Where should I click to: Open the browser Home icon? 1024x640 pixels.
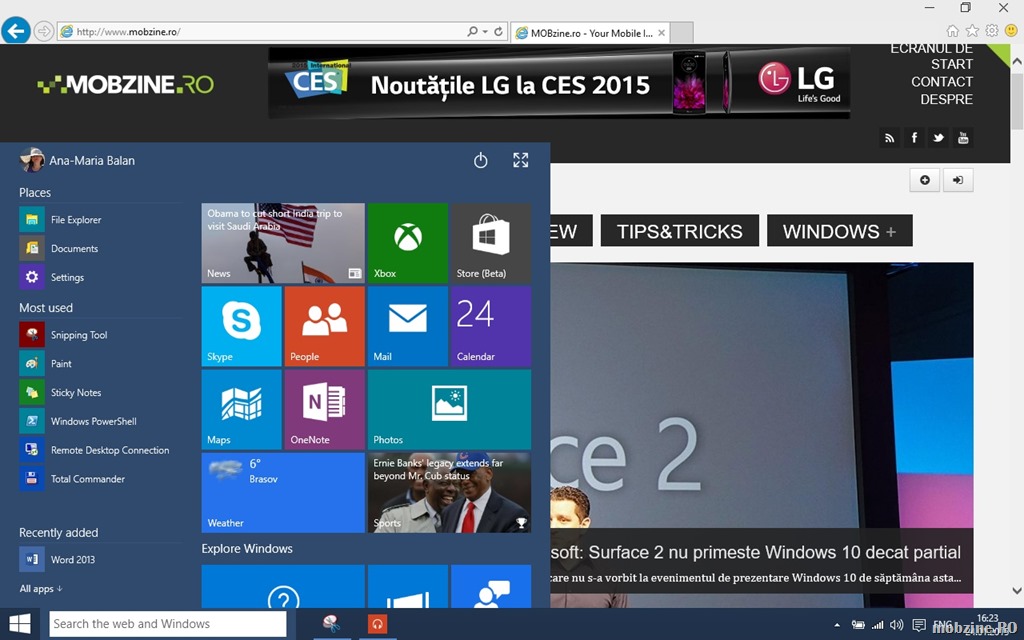953,31
